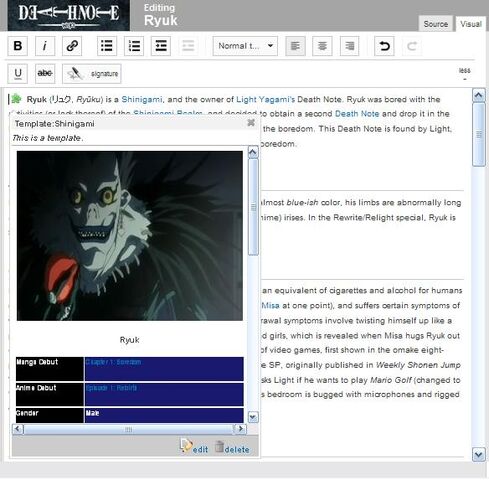This screenshot has width=489, height=480.
Task: Open the Light Yagami's link
Action: [x=265, y=99]
